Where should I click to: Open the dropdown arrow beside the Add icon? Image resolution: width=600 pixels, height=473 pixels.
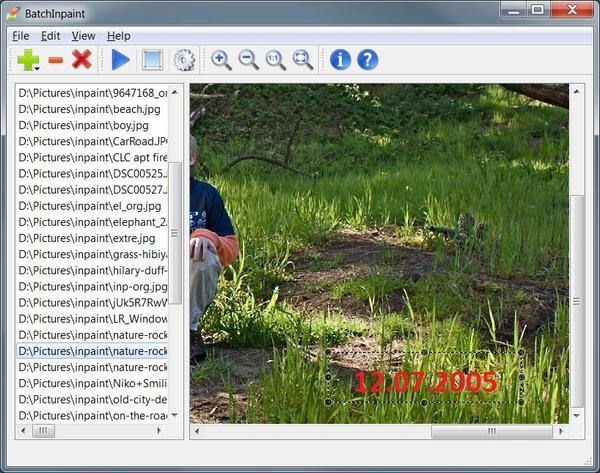coord(38,69)
